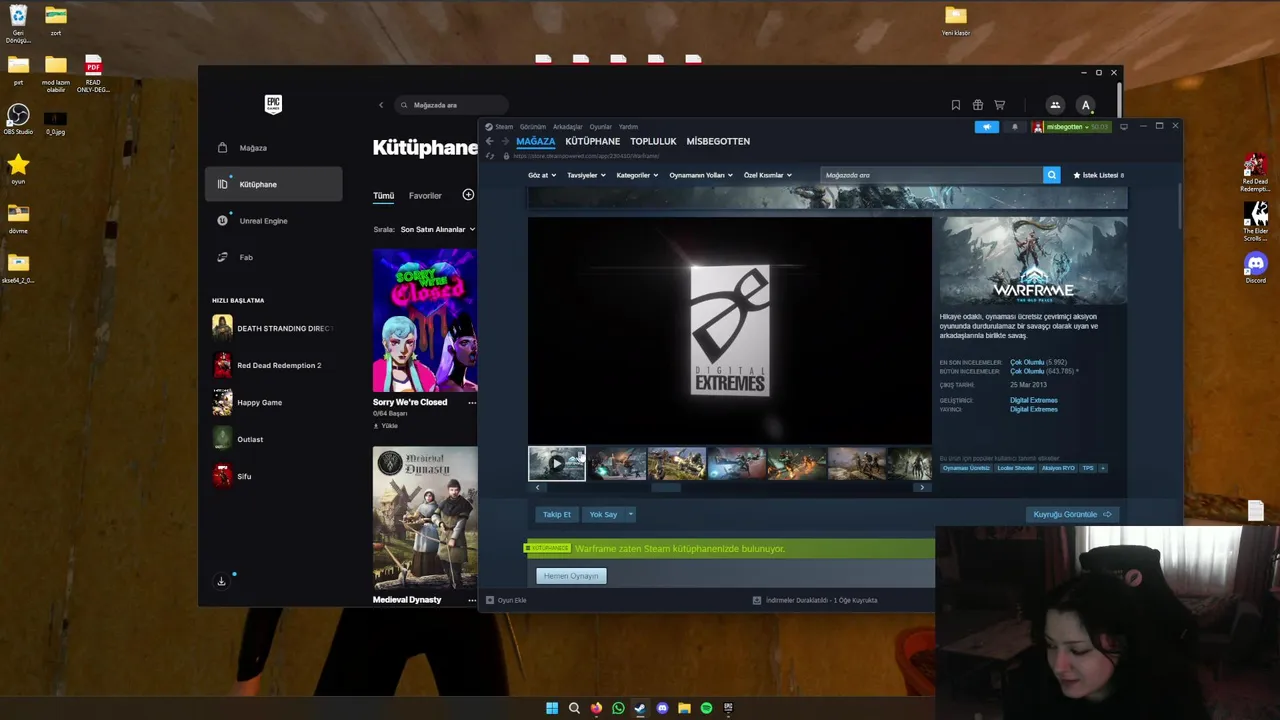The image size is (1280, 720).
Task: Open the KÜTÜPHANE tab in Steam
Action: [592, 141]
